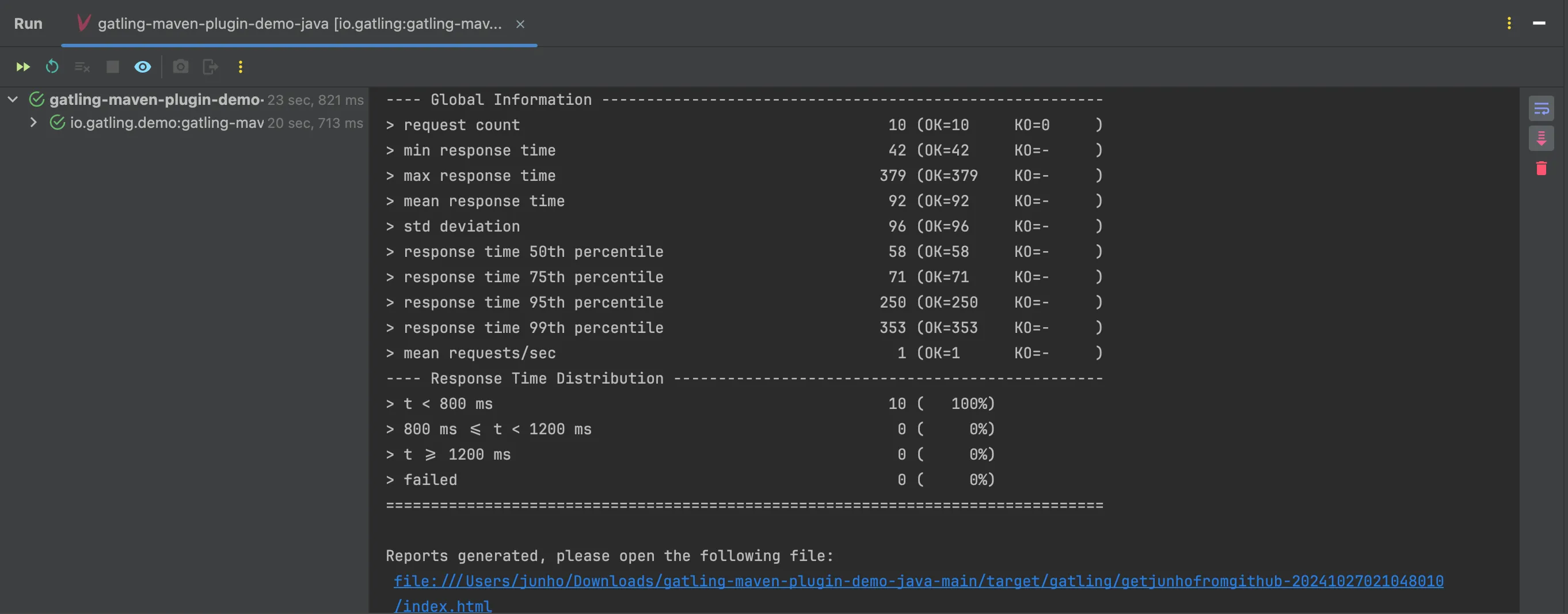Collapse the gatling-maven-plugin-demo tree node

coord(13,99)
